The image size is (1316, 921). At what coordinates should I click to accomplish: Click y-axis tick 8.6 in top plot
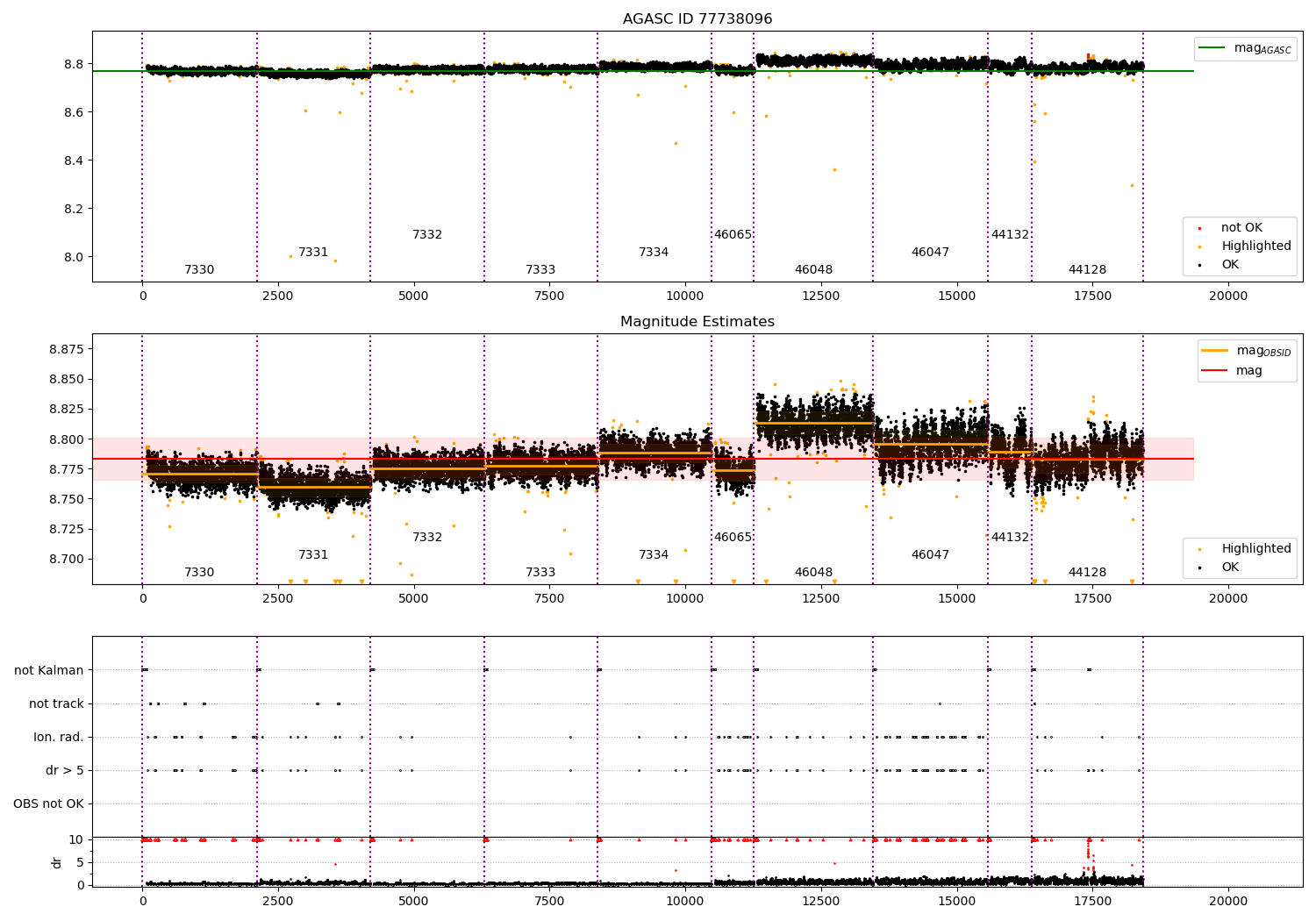click(74, 112)
